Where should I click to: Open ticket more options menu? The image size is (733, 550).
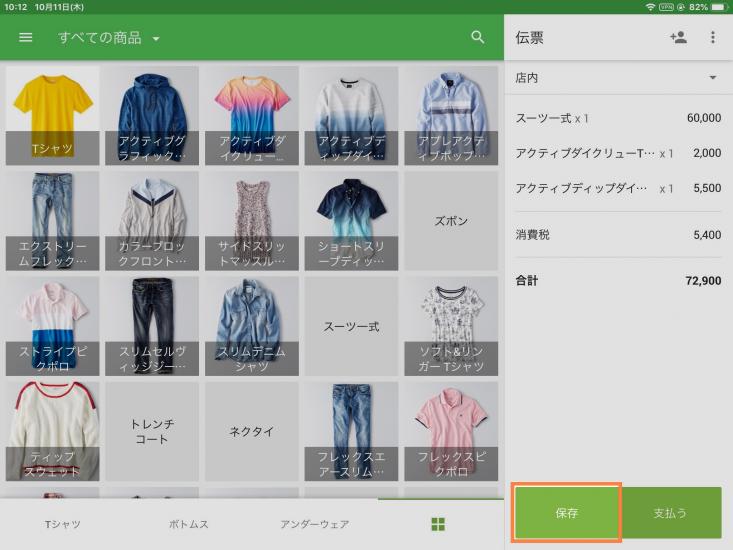point(712,37)
